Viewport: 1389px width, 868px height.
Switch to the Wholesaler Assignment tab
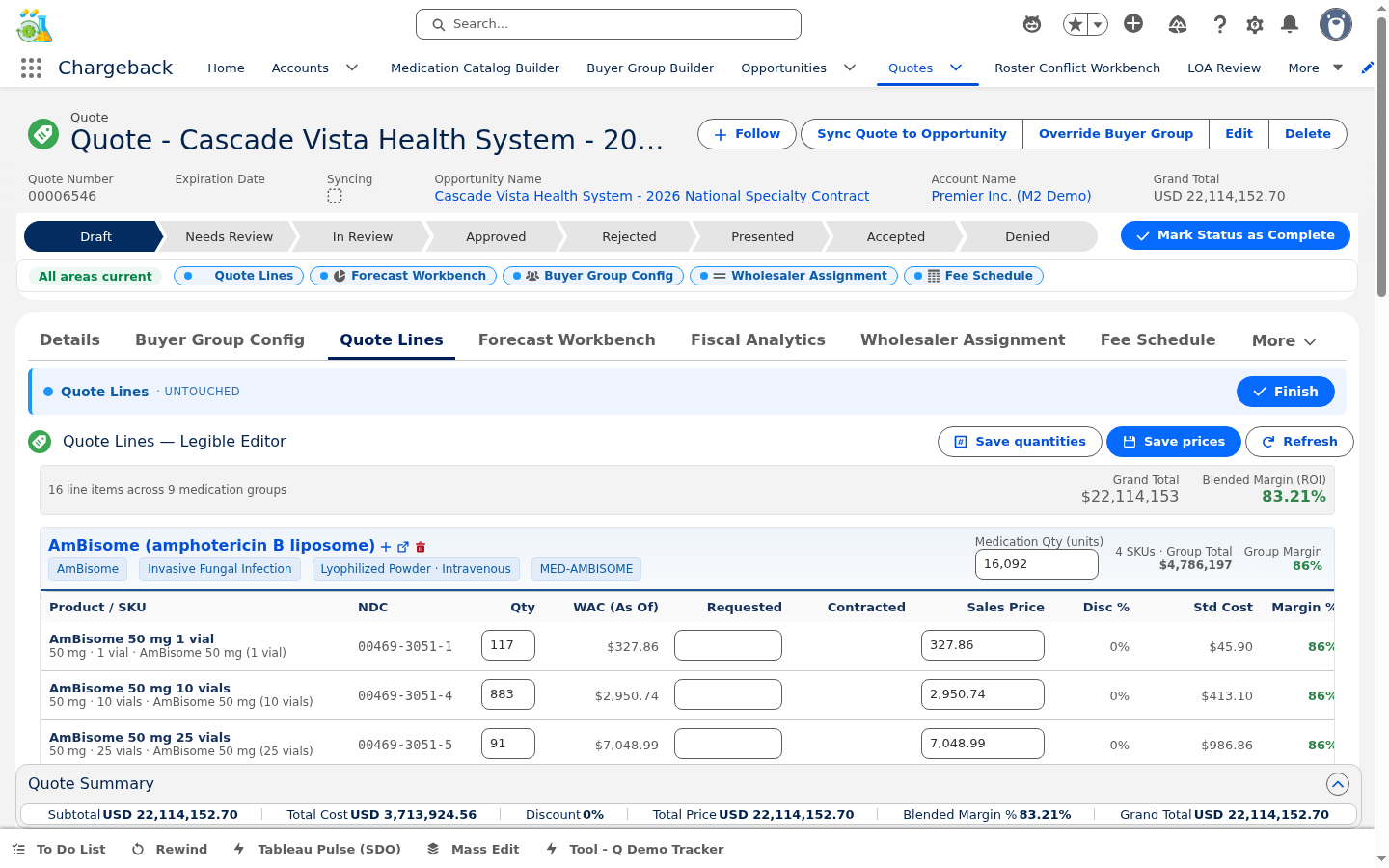[963, 339]
